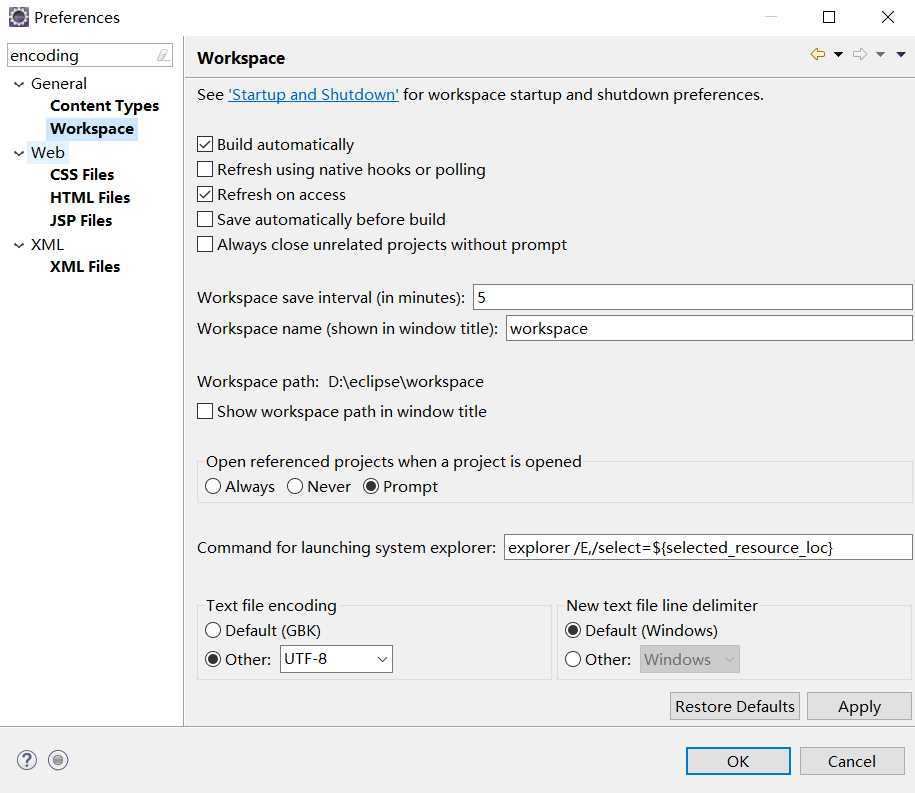
Task: Collapse the General tree node
Action: click(18, 84)
